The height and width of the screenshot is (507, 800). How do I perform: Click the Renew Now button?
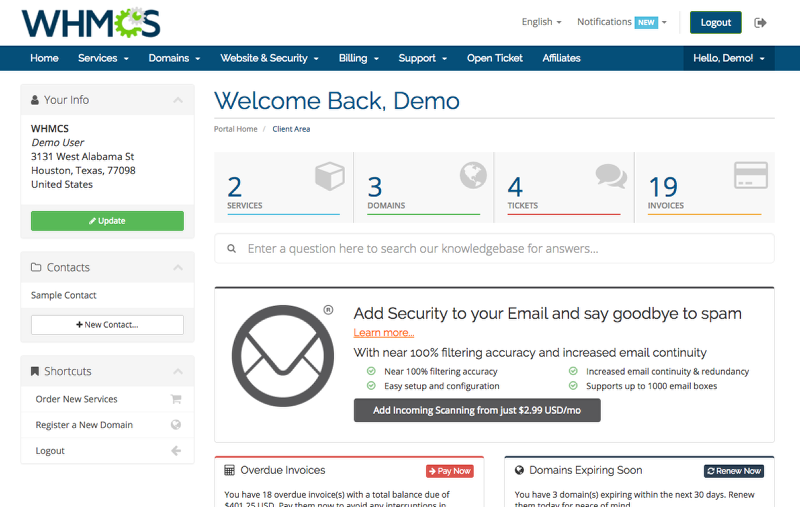(x=734, y=471)
